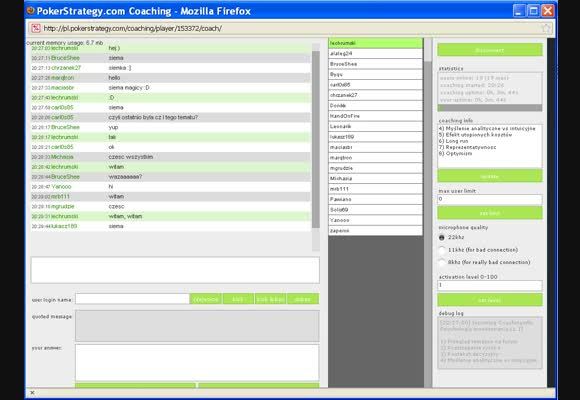This screenshot has width=580, height=400.
Task: Click the '5) Efekt utopionych kosztów' line in coaching info
Action: click(x=475, y=135)
